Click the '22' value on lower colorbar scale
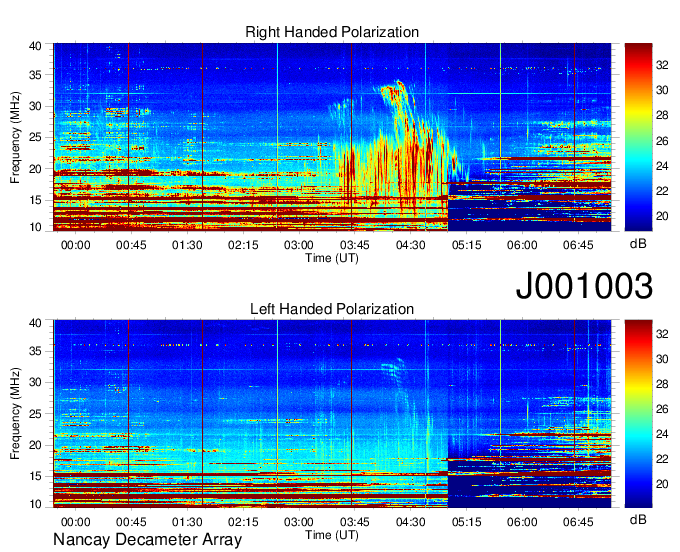This screenshot has height=552, width=680. (x=662, y=459)
